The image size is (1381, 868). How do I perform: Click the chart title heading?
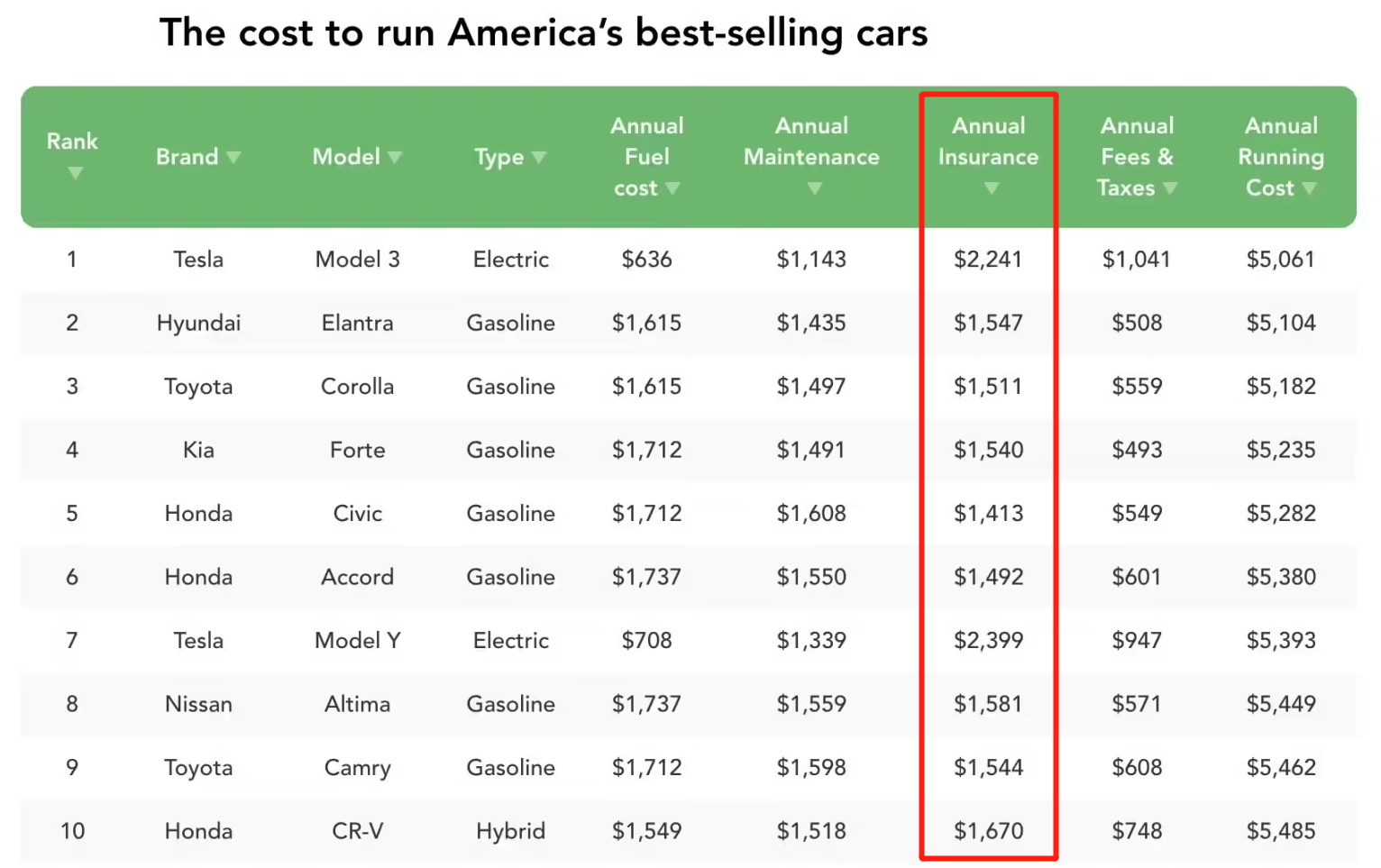tap(543, 33)
